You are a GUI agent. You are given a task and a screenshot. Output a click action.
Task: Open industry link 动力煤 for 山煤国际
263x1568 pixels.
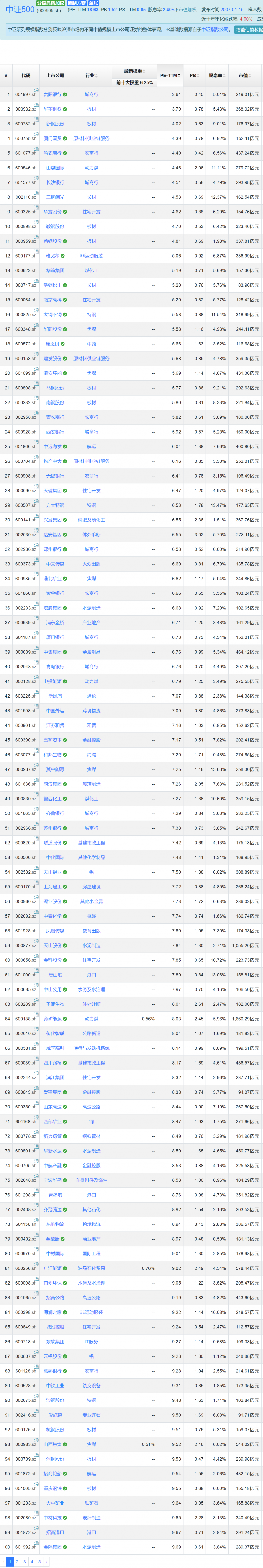click(91, 168)
